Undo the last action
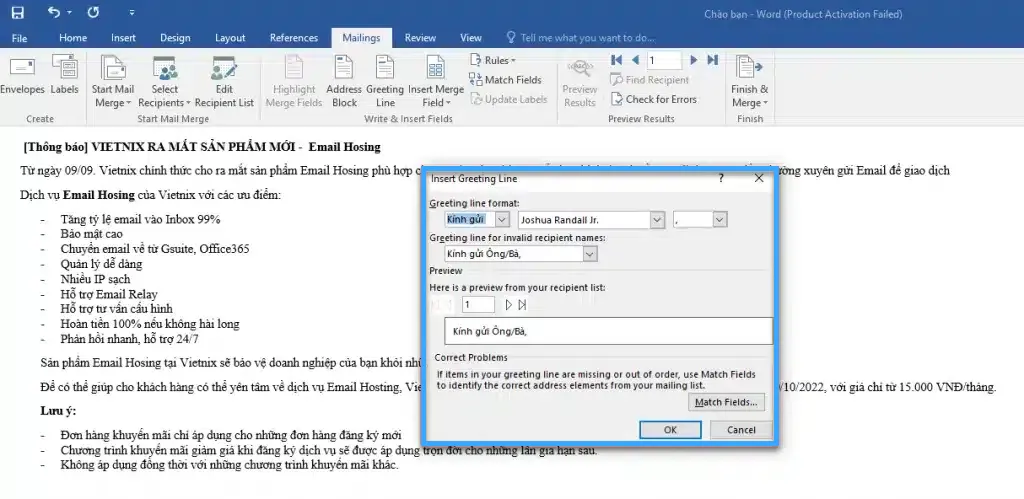 [54, 12]
